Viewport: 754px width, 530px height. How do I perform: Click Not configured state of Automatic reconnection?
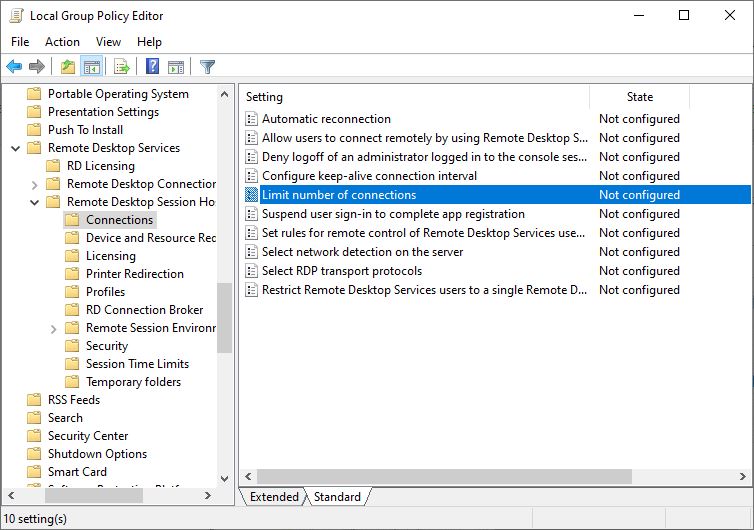(639, 119)
